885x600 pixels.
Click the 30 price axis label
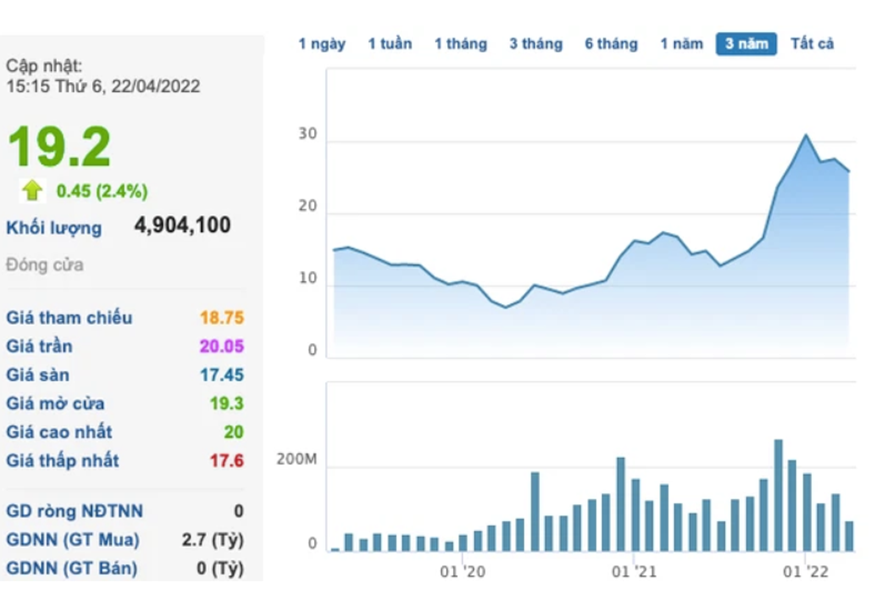click(308, 134)
